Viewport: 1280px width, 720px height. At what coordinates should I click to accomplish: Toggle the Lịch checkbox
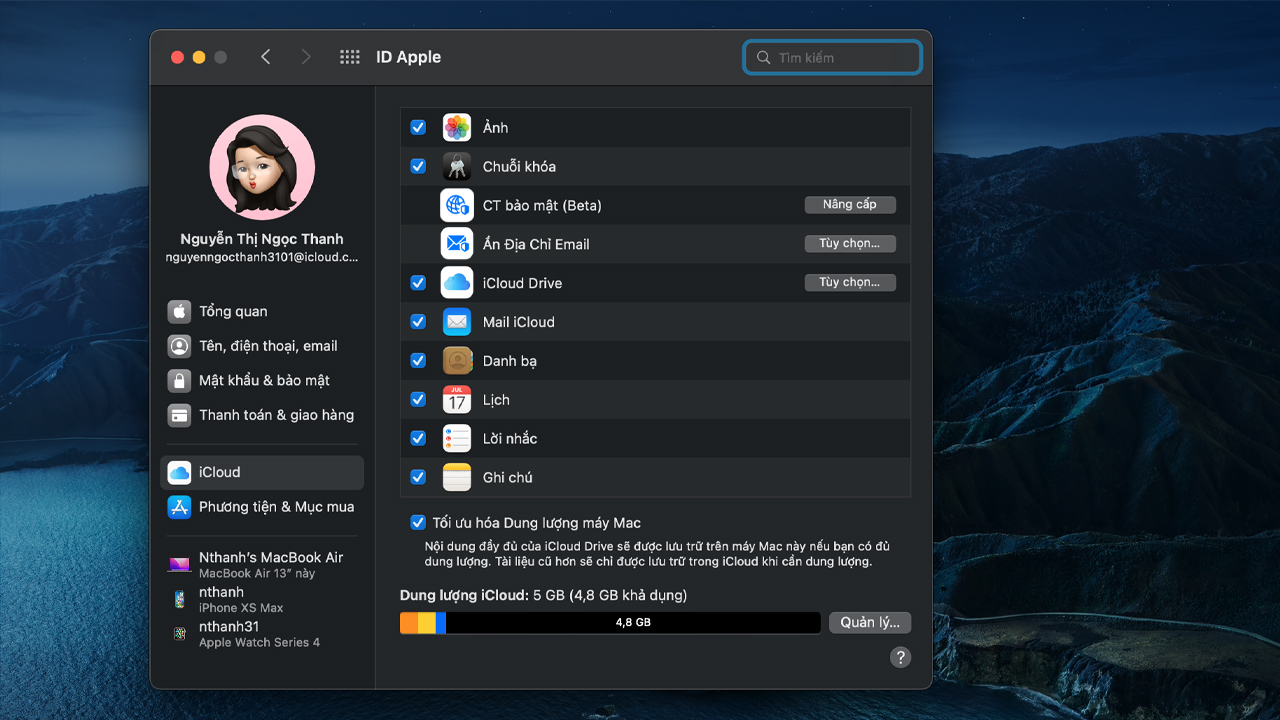click(x=418, y=400)
